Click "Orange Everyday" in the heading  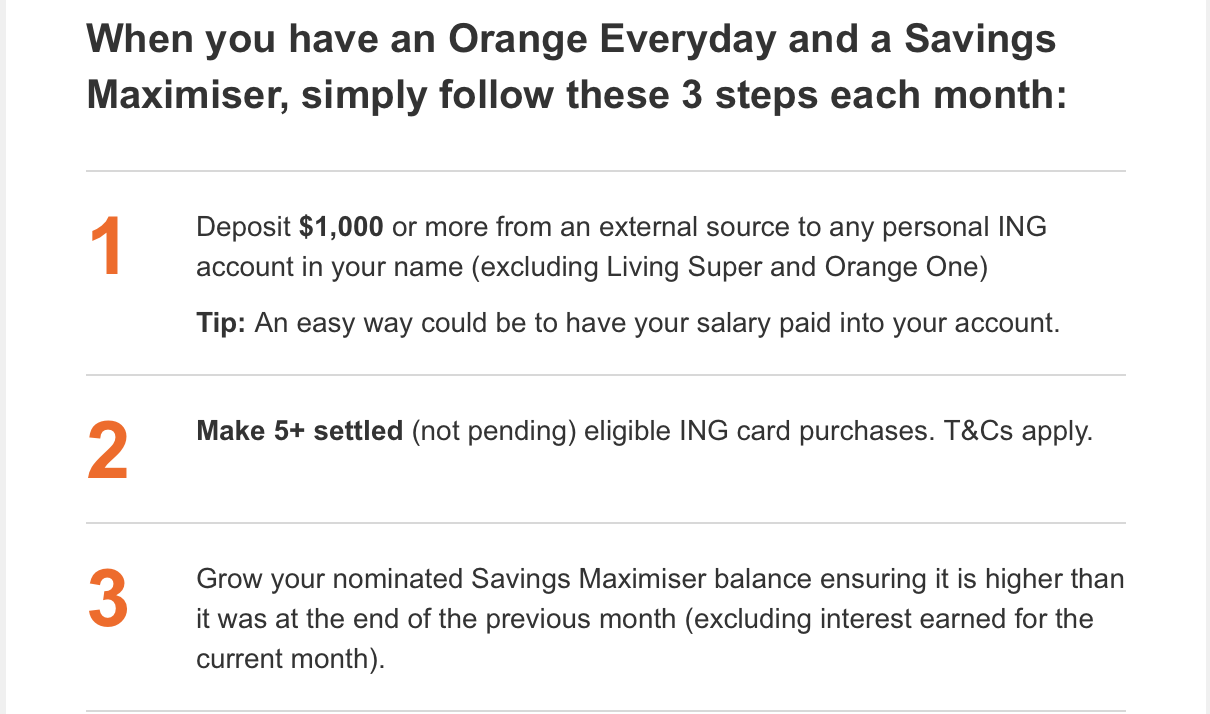coord(611,40)
